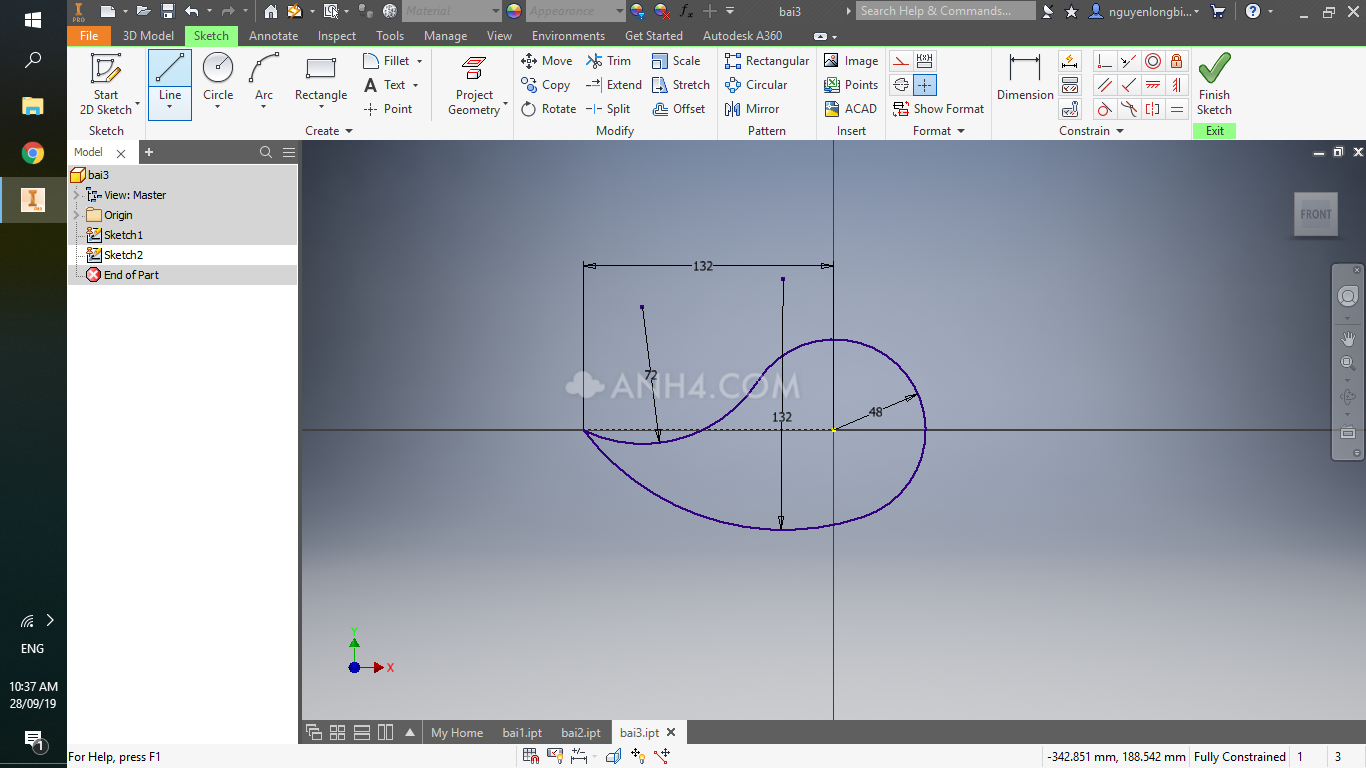Switch to bai1.ipt document tab
Image resolution: width=1366 pixels, height=768 pixels.
[522, 733]
